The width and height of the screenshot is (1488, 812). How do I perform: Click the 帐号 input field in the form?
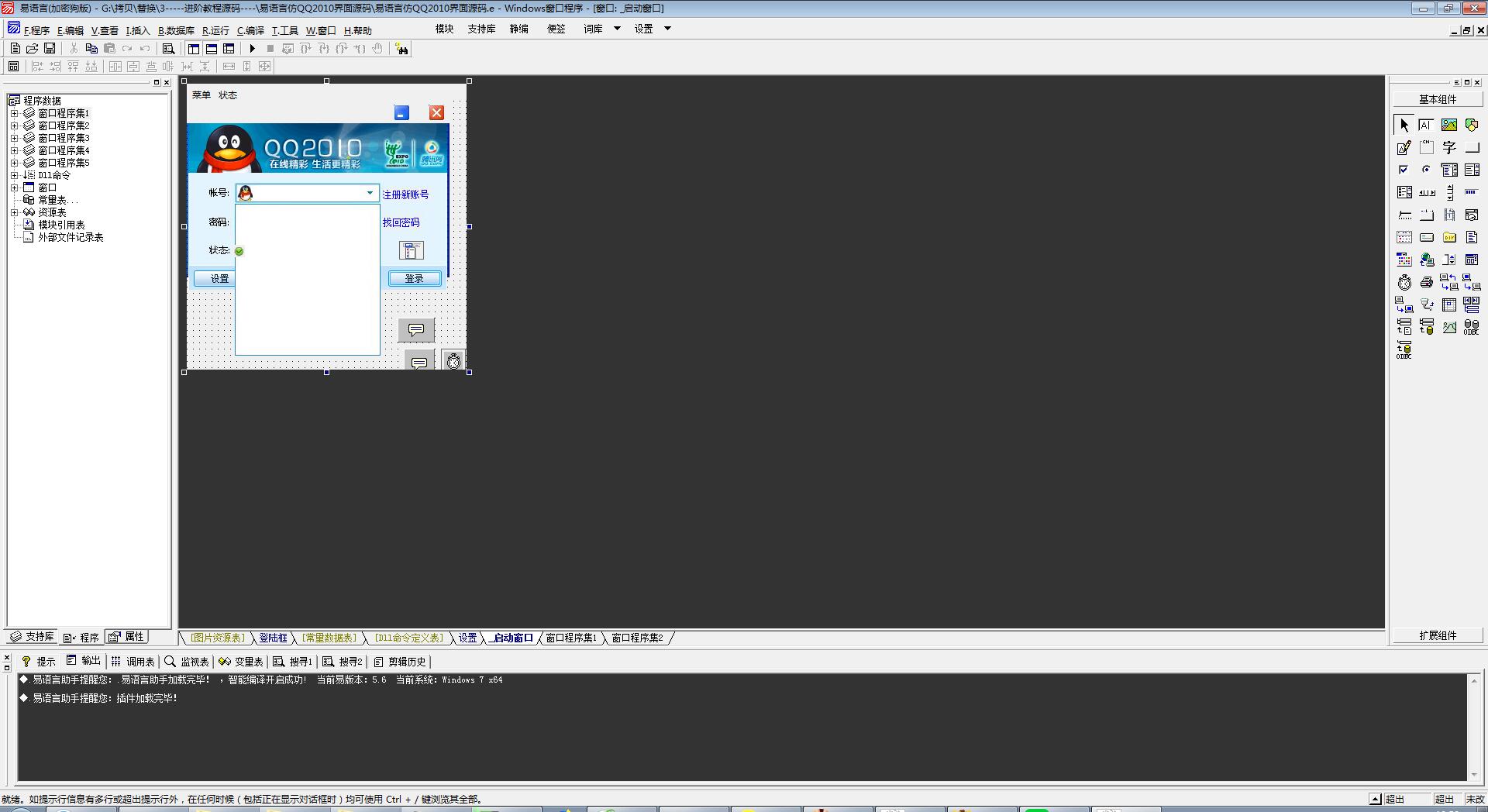308,193
